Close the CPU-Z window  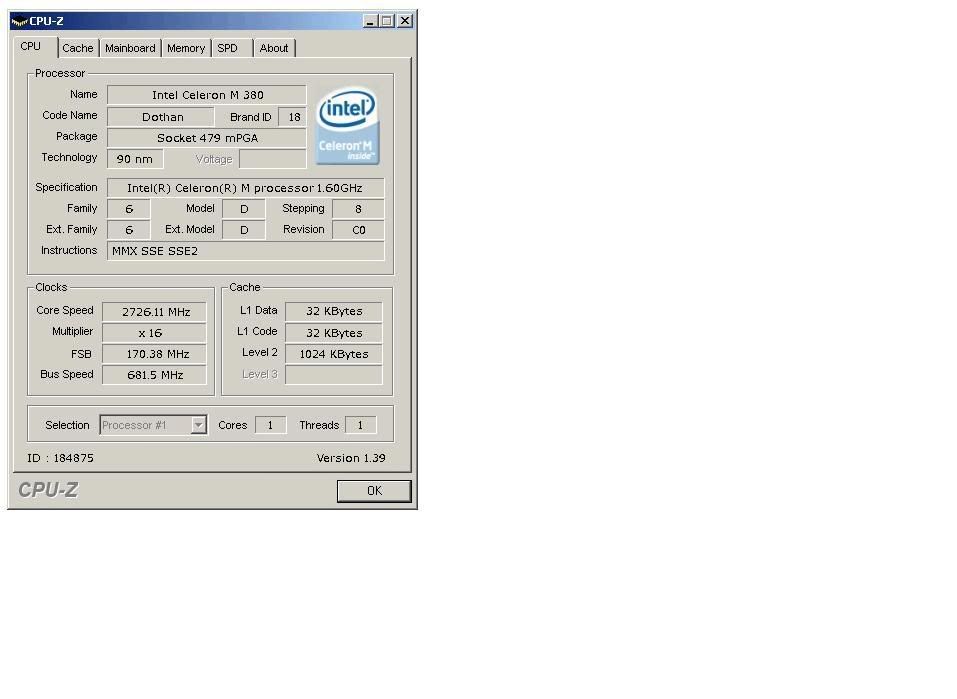pos(405,21)
